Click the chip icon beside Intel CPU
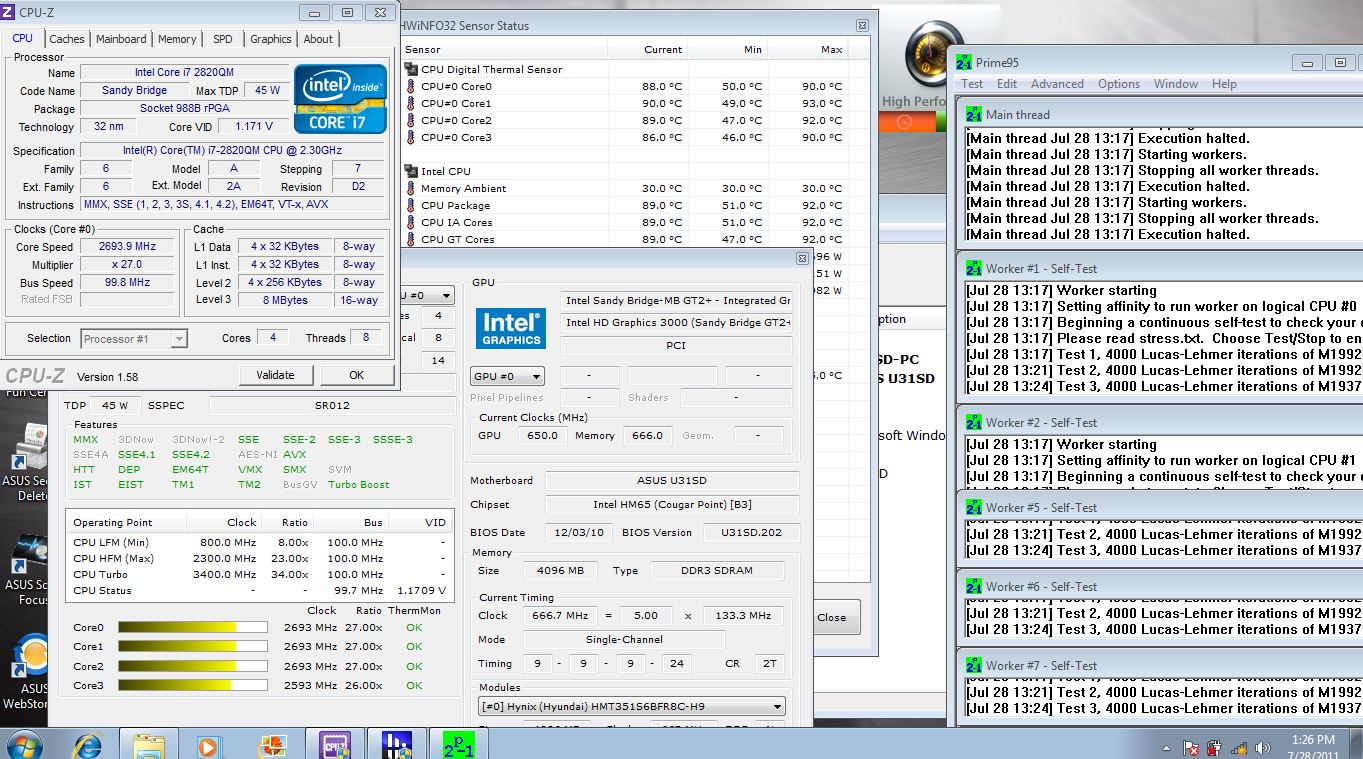This screenshot has width=1363, height=759. [x=411, y=171]
